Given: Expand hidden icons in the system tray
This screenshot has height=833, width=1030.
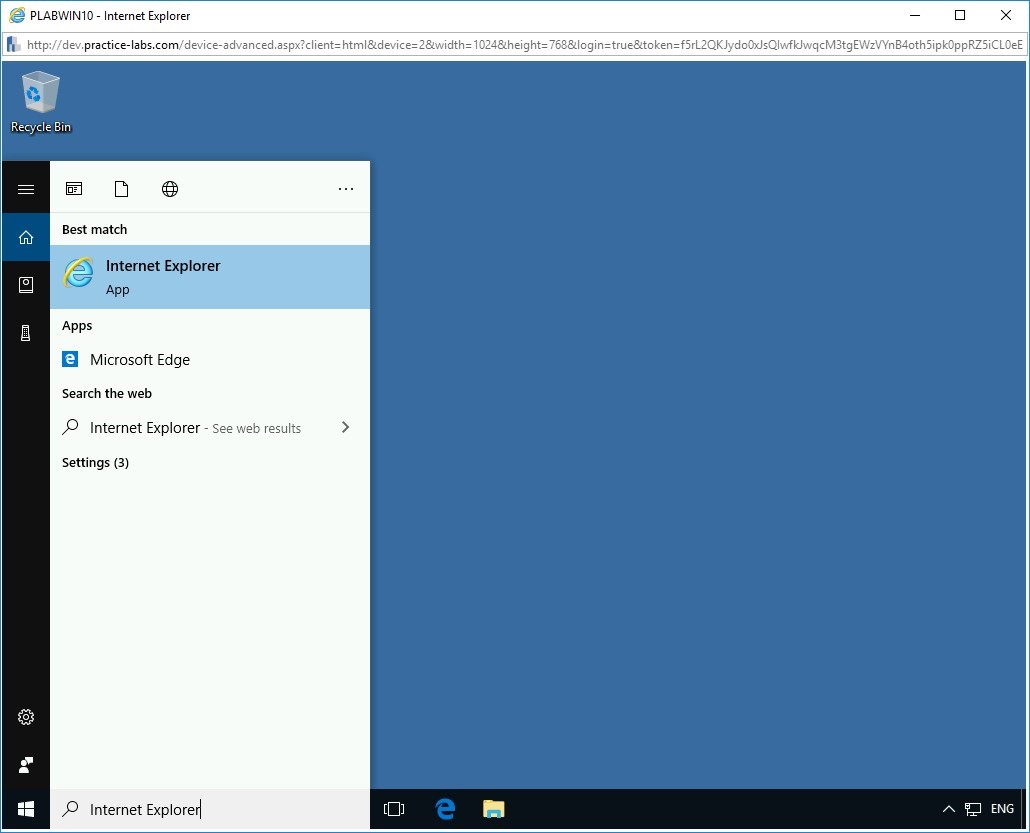Looking at the screenshot, I should (948, 809).
